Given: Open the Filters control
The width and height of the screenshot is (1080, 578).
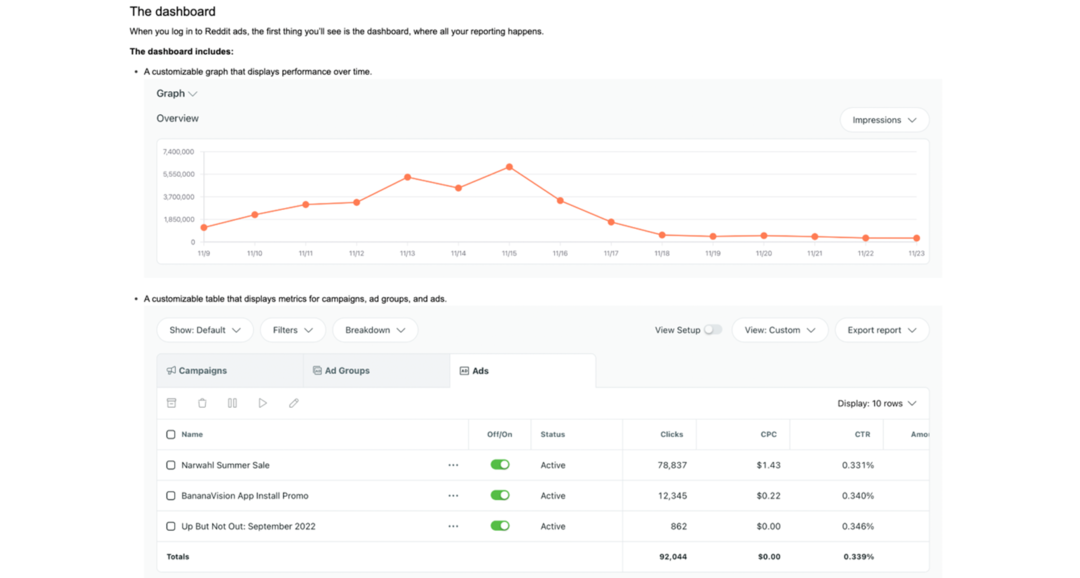Looking at the screenshot, I should click(x=292, y=330).
